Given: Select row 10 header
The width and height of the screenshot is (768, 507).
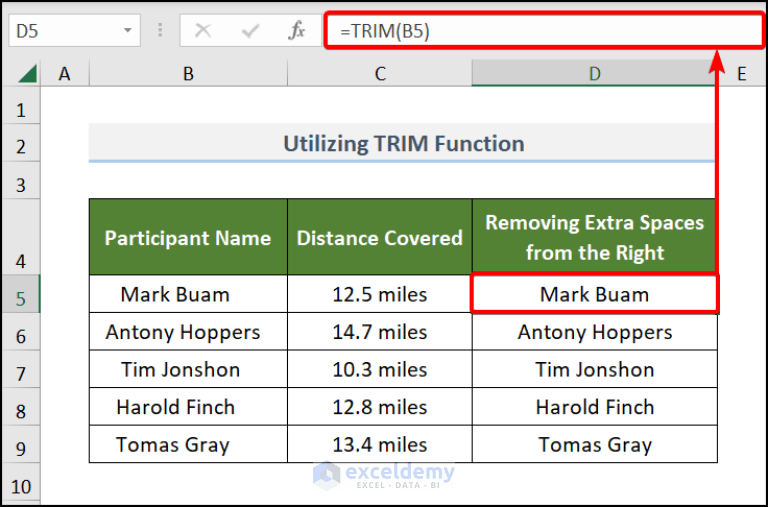Looking at the screenshot, I should pyautogui.click(x=21, y=483).
